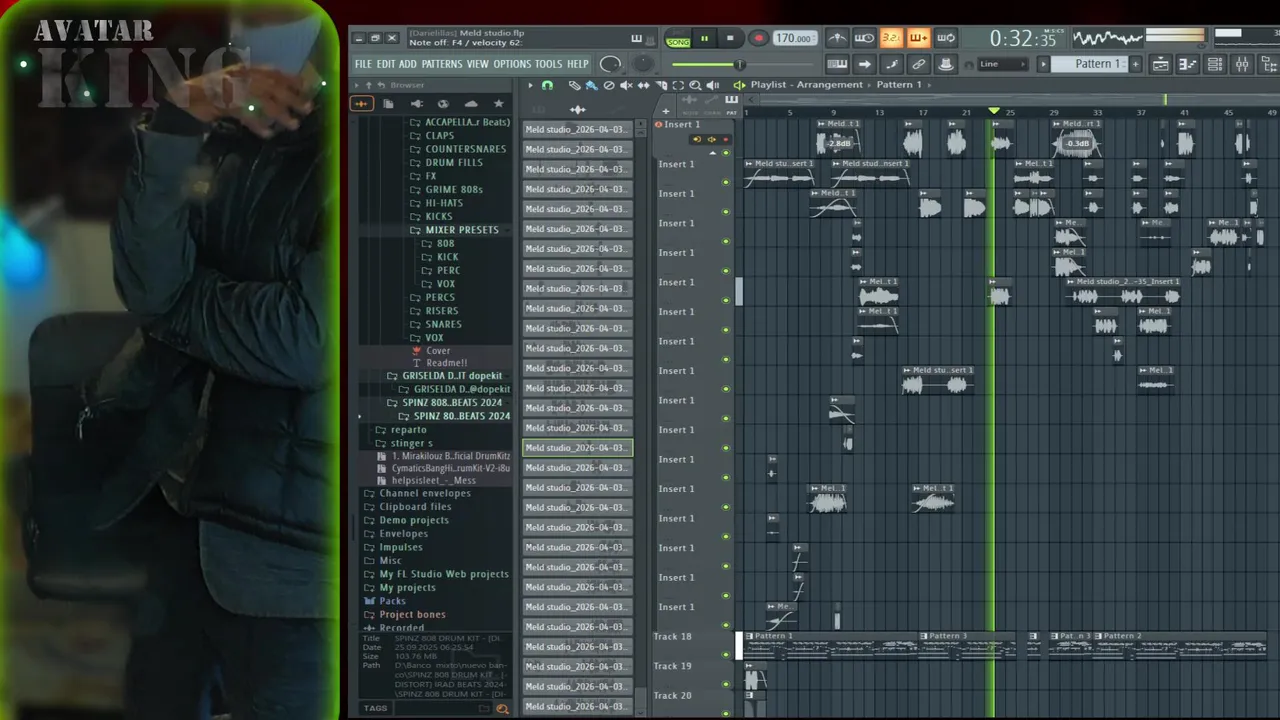Toggle loop recording icon

point(946,38)
